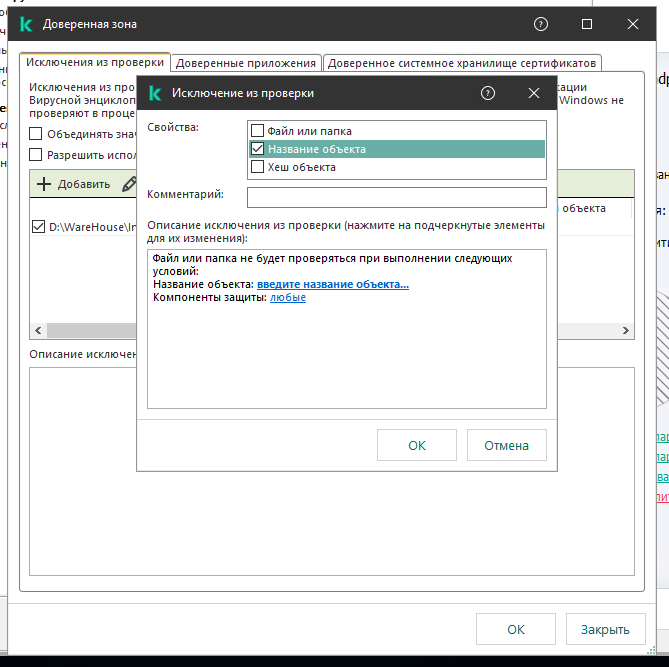The image size is (669, 667).
Task: Click the plus icon next to Добавить
Action: pyautogui.click(x=44, y=184)
